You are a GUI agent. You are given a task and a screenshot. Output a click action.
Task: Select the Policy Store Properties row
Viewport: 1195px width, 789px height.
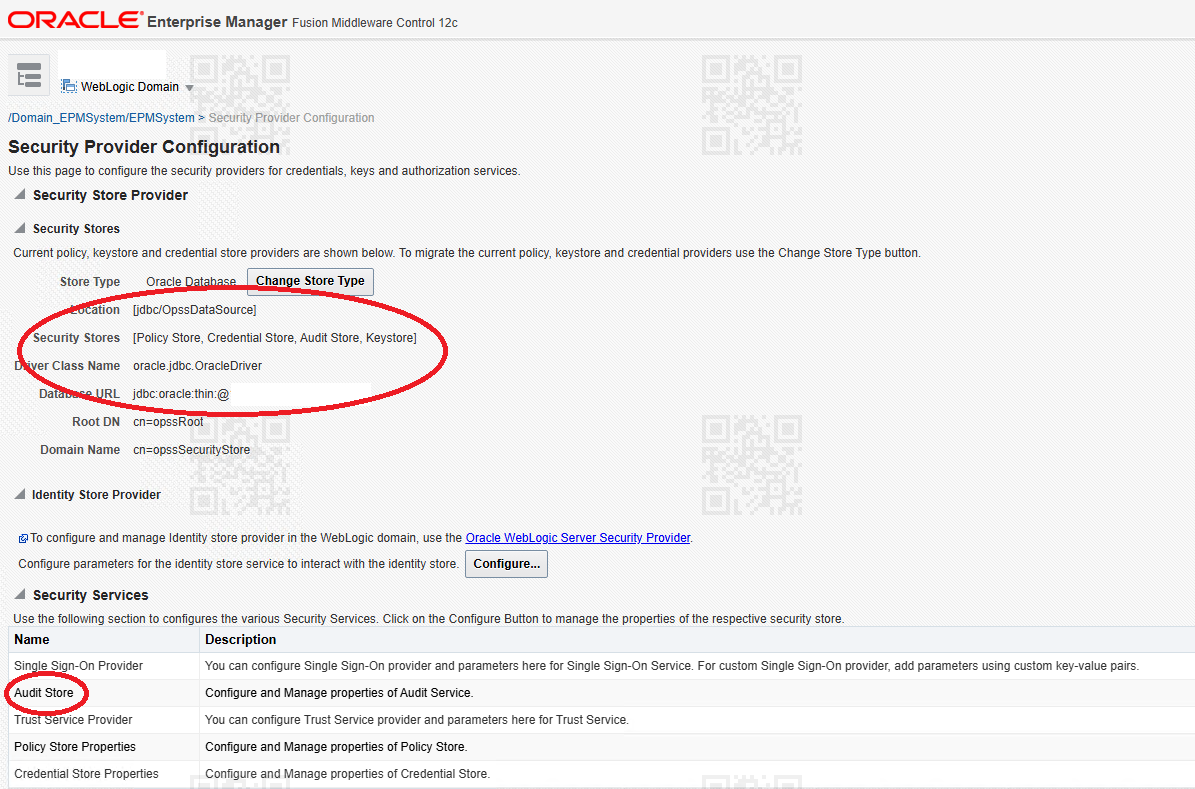point(601,747)
